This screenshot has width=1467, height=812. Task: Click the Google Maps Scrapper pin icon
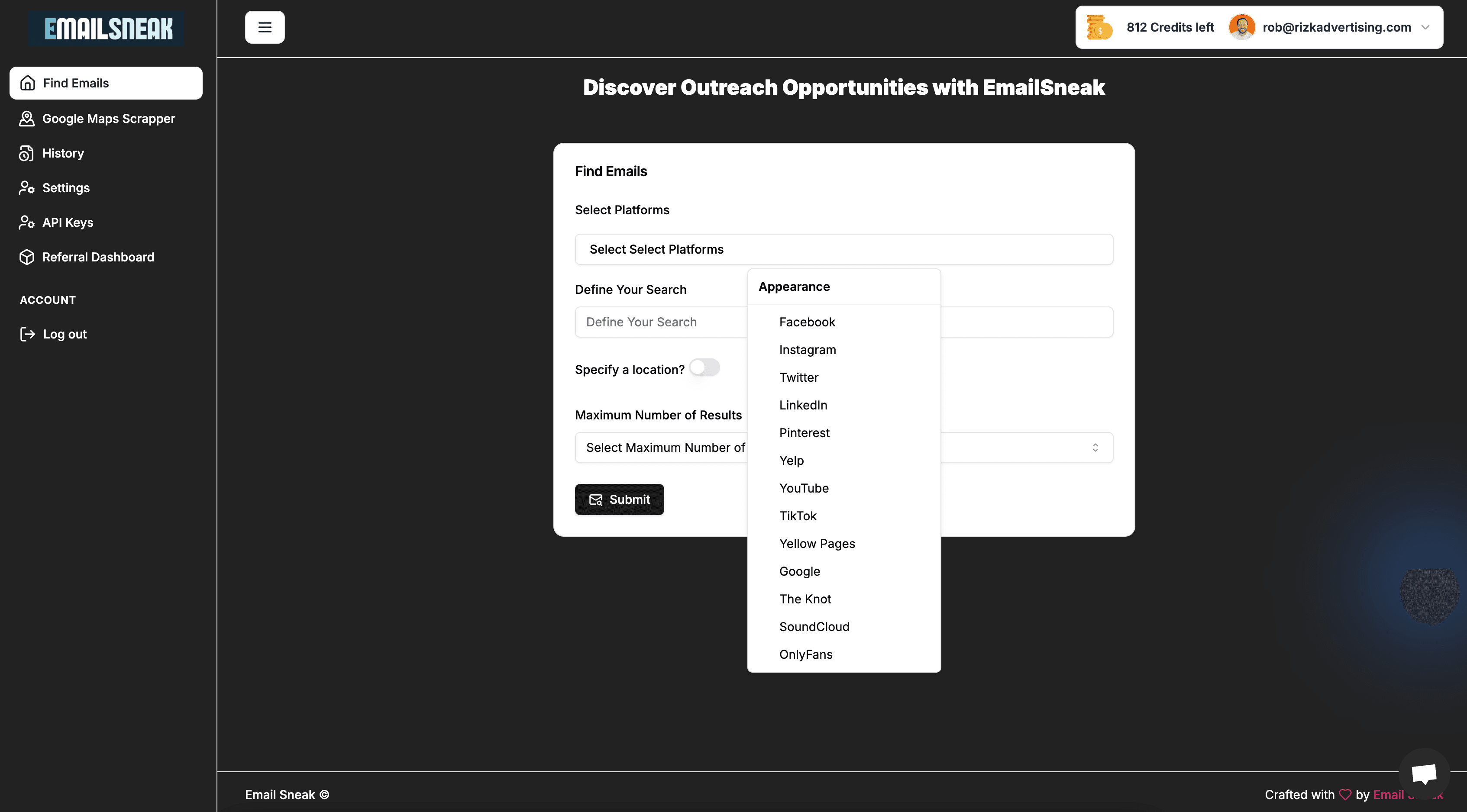[27, 119]
